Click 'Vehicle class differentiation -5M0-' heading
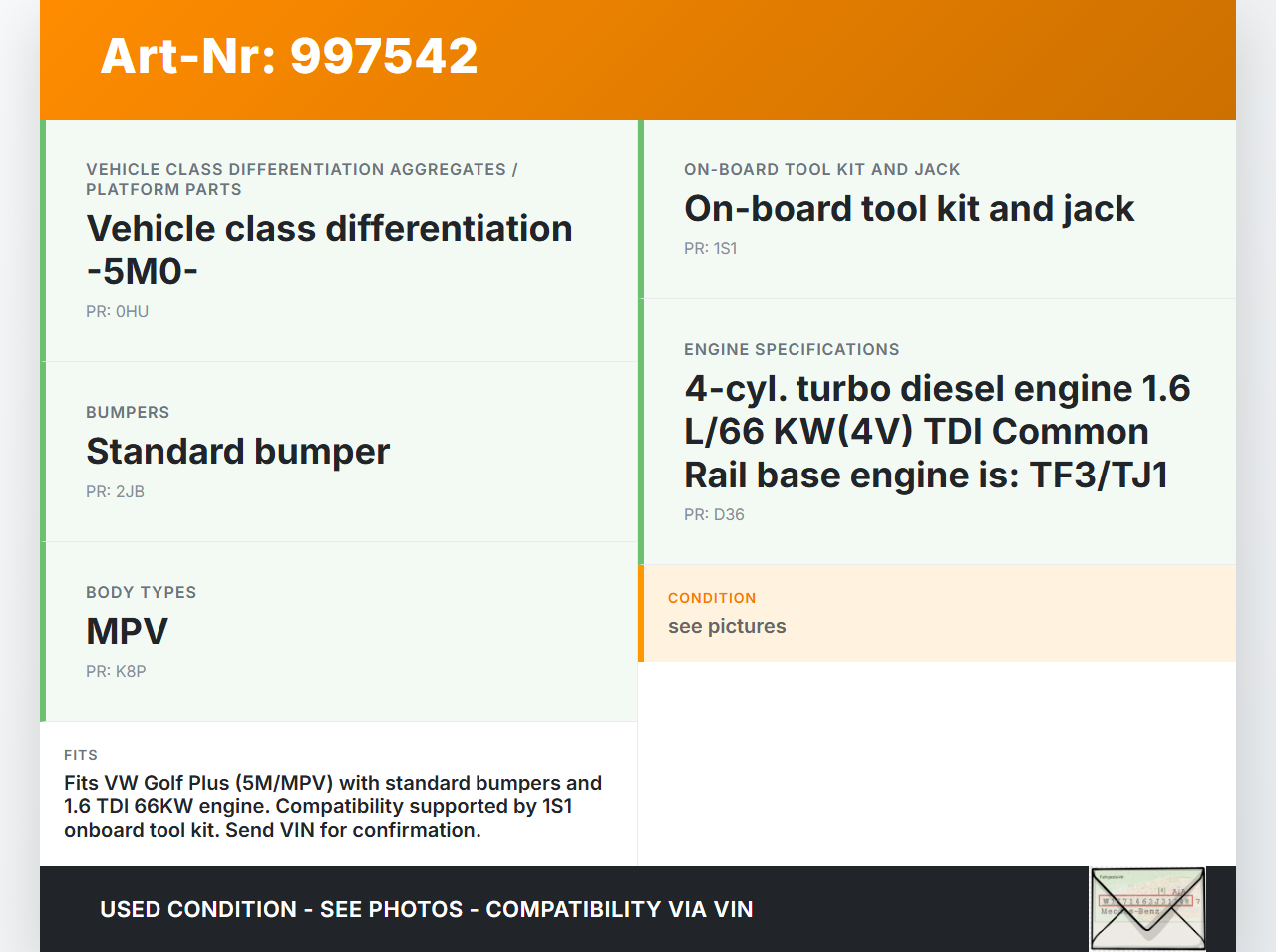Screen dimensions: 1276x952 [329, 250]
